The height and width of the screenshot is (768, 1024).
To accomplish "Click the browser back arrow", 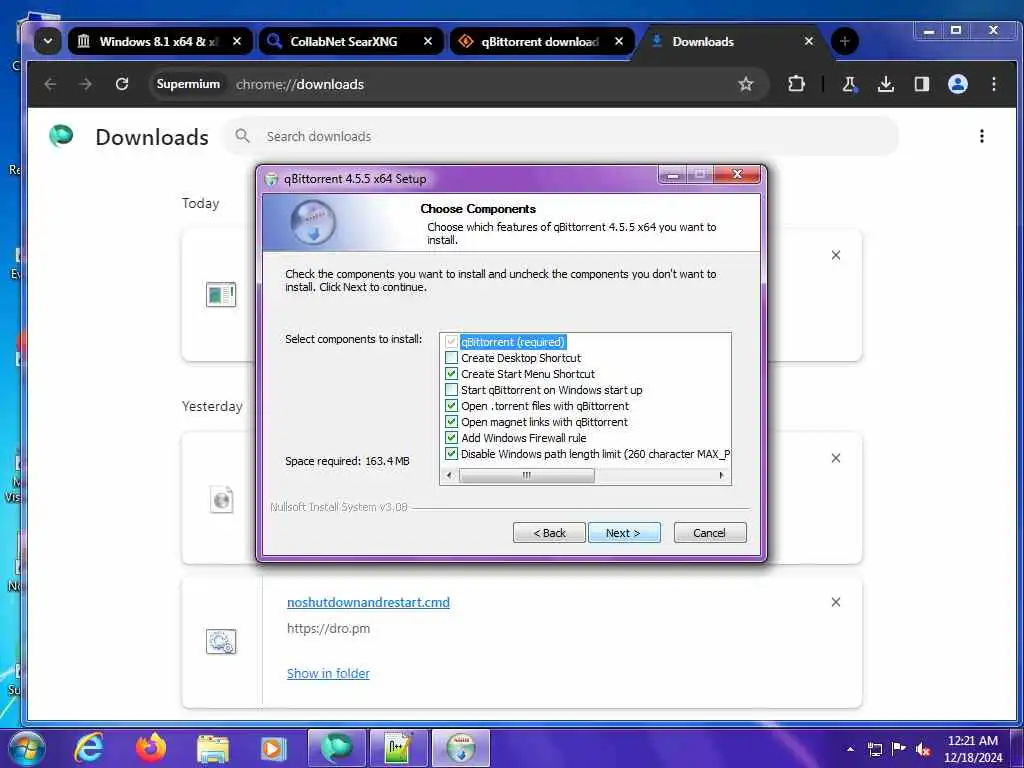I will [50, 84].
